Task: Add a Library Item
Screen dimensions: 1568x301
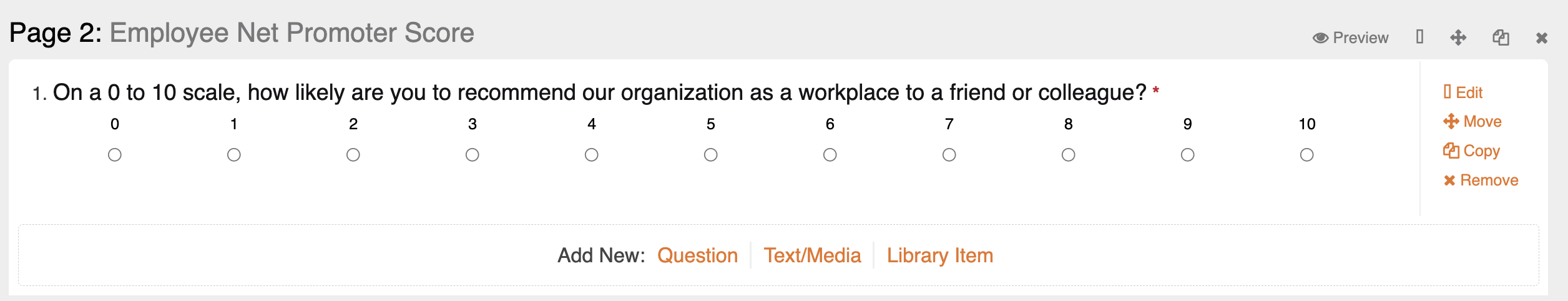Action: click(939, 255)
